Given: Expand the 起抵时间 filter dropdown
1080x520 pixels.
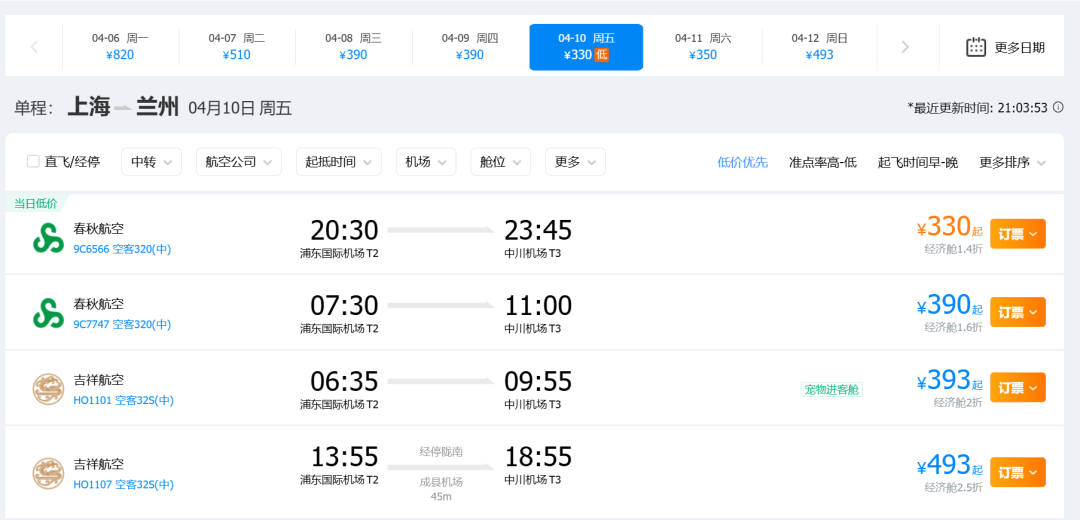Looking at the screenshot, I should (x=338, y=162).
